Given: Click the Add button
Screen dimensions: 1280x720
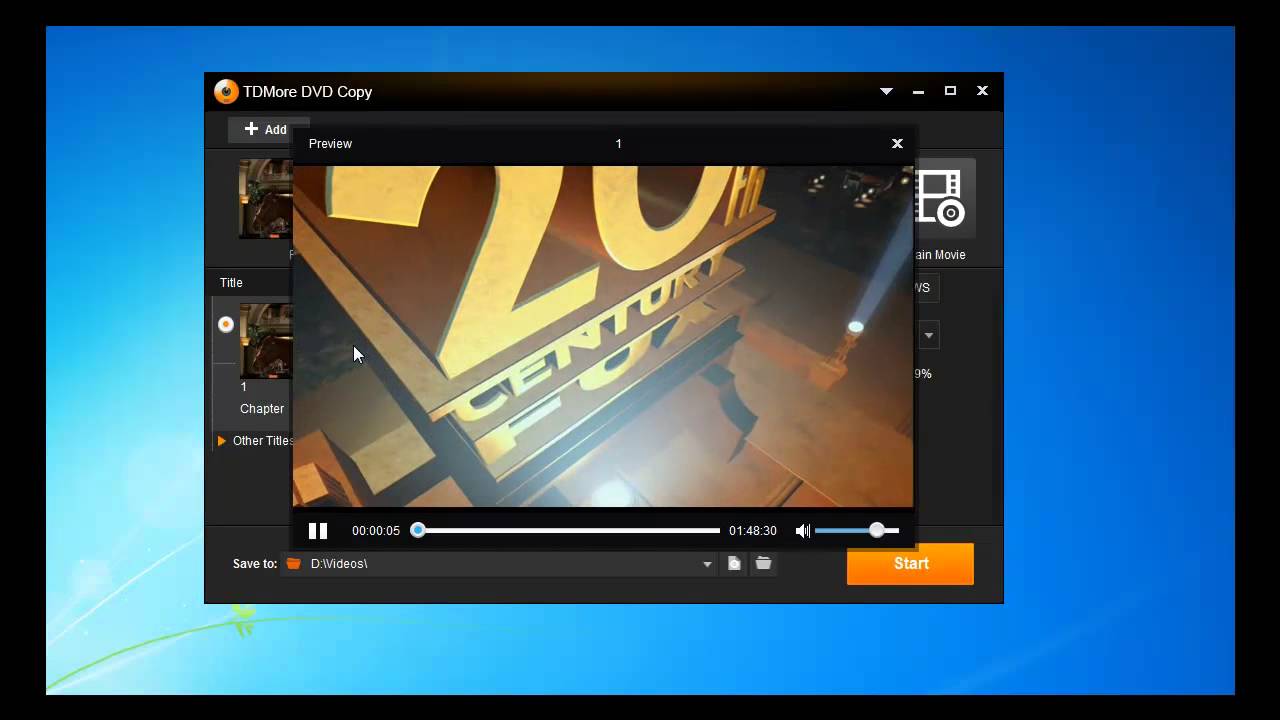Looking at the screenshot, I should [266, 129].
